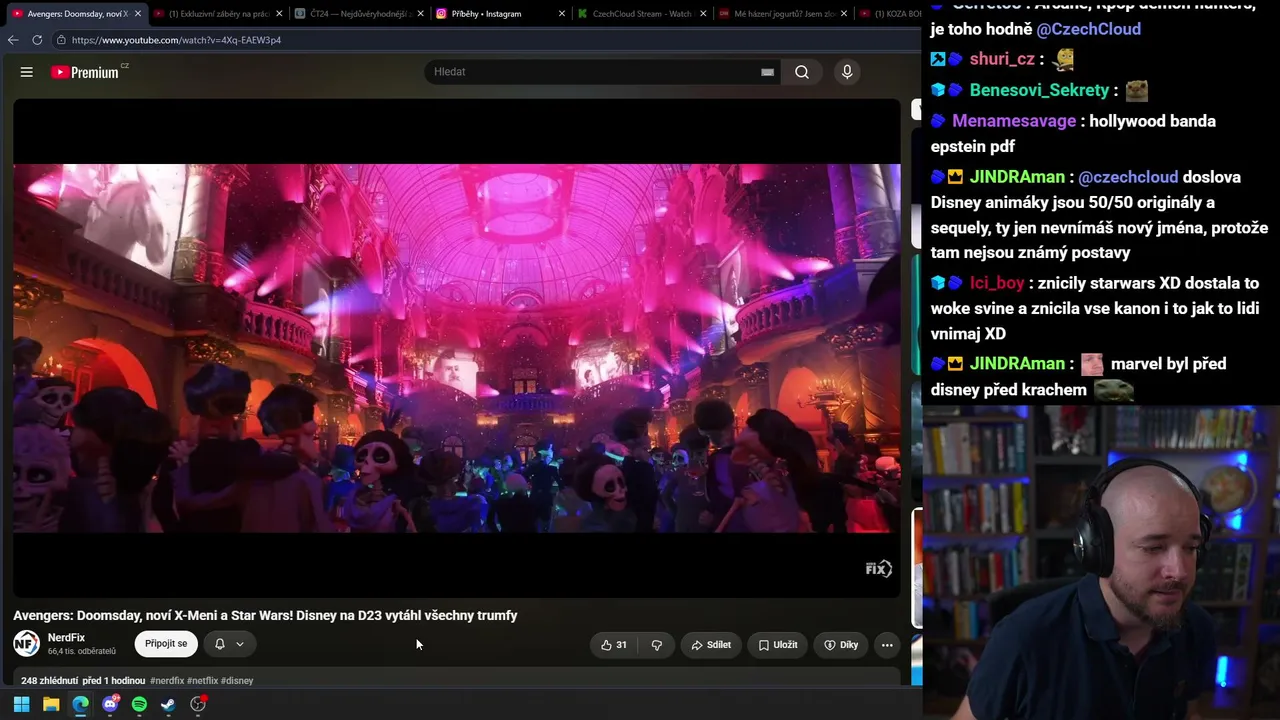Share the video with Sdílet button
The height and width of the screenshot is (720, 1280).
point(711,645)
